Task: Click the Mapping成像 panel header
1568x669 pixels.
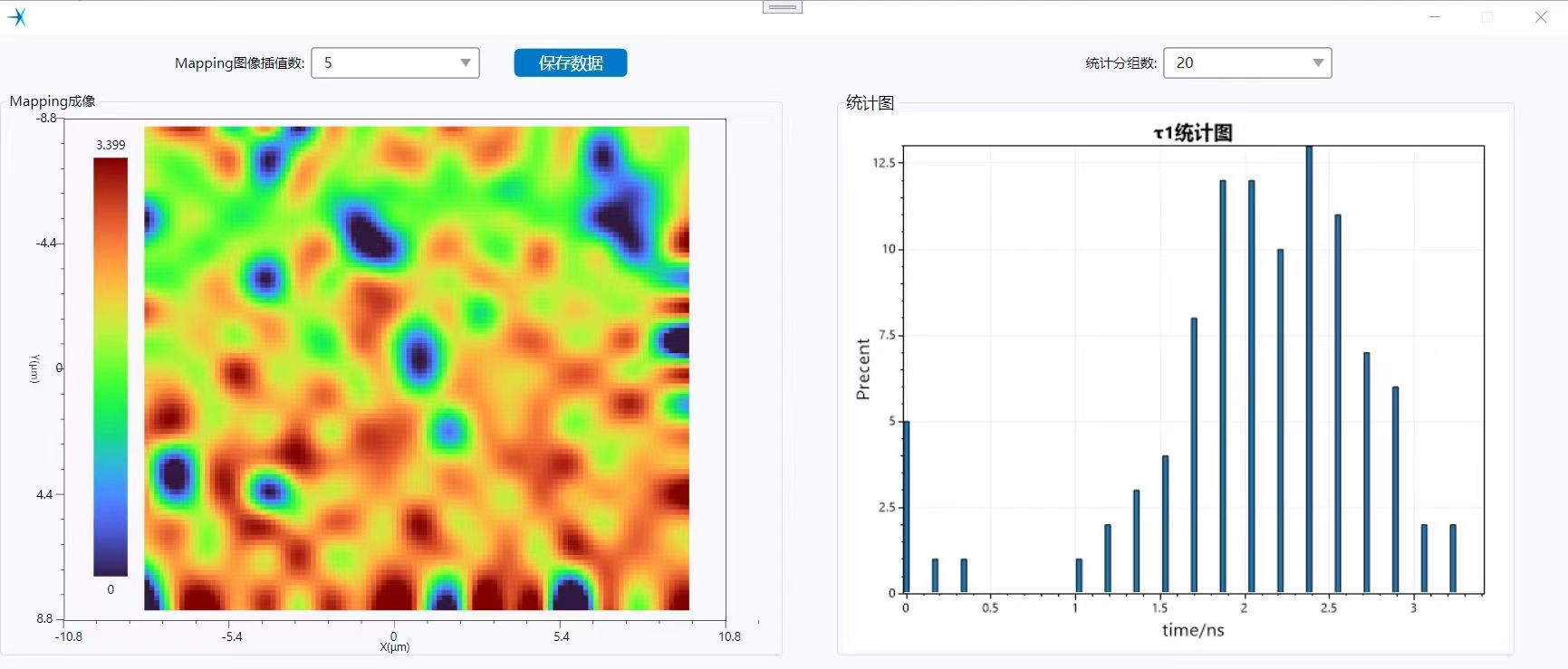Action: 53,101
